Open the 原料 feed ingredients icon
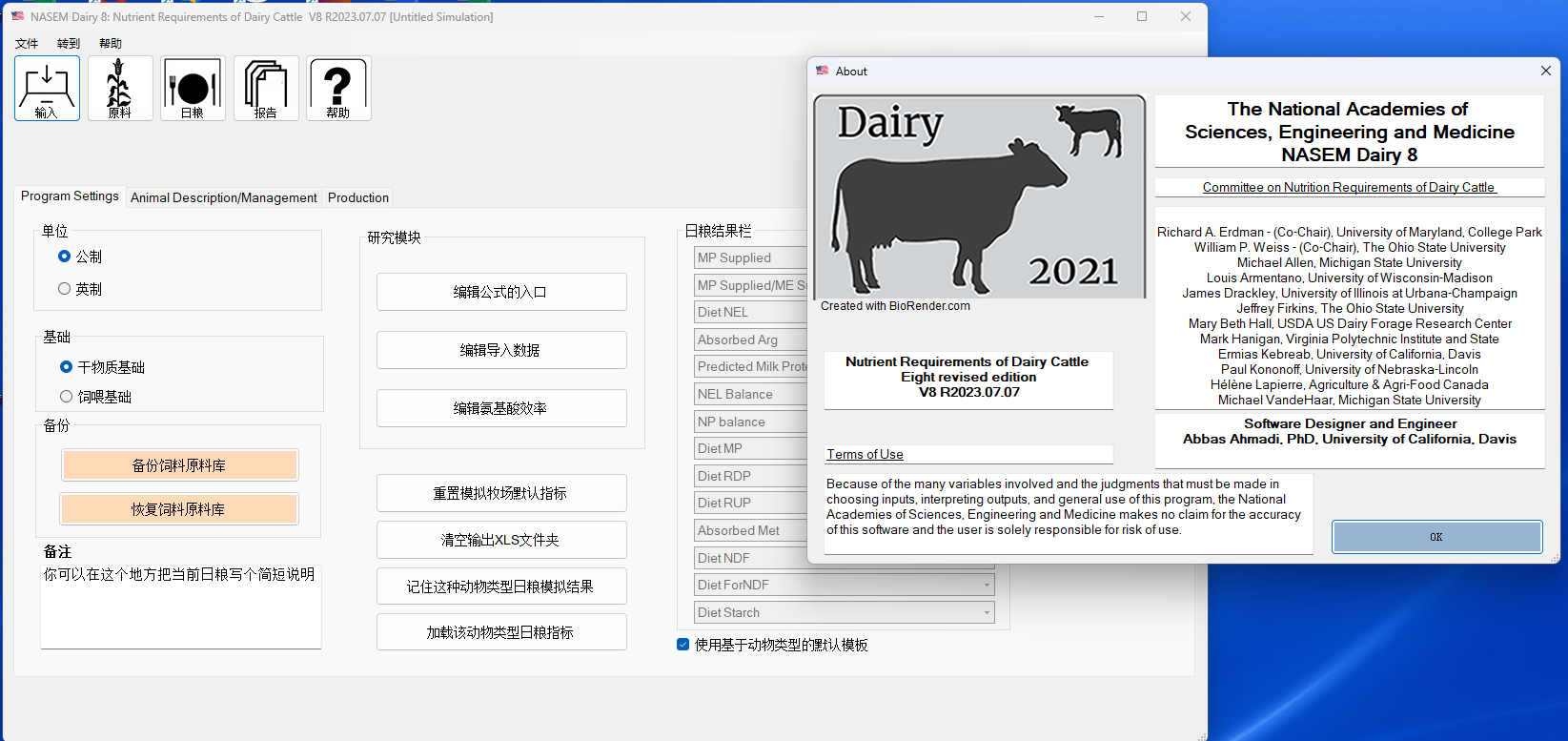This screenshot has height=741, width=1568. tap(120, 88)
